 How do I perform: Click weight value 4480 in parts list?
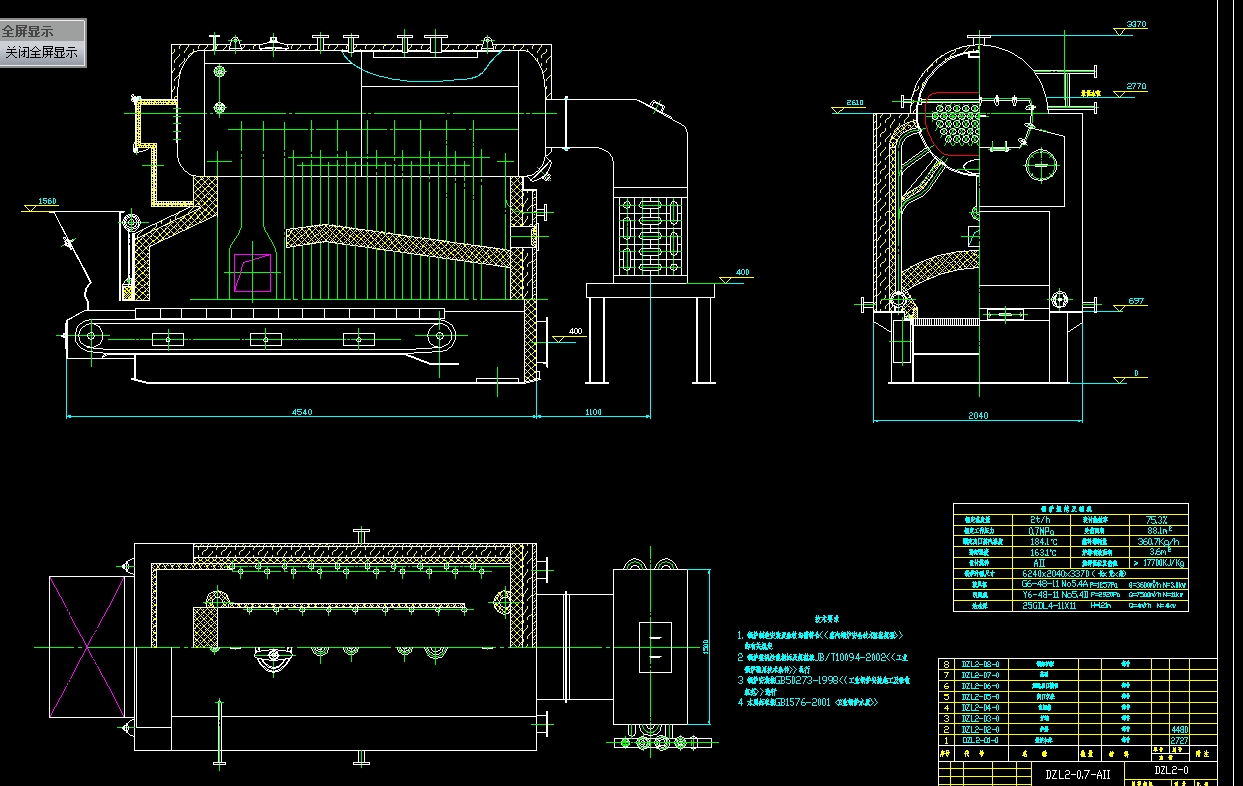coord(1180,730)
